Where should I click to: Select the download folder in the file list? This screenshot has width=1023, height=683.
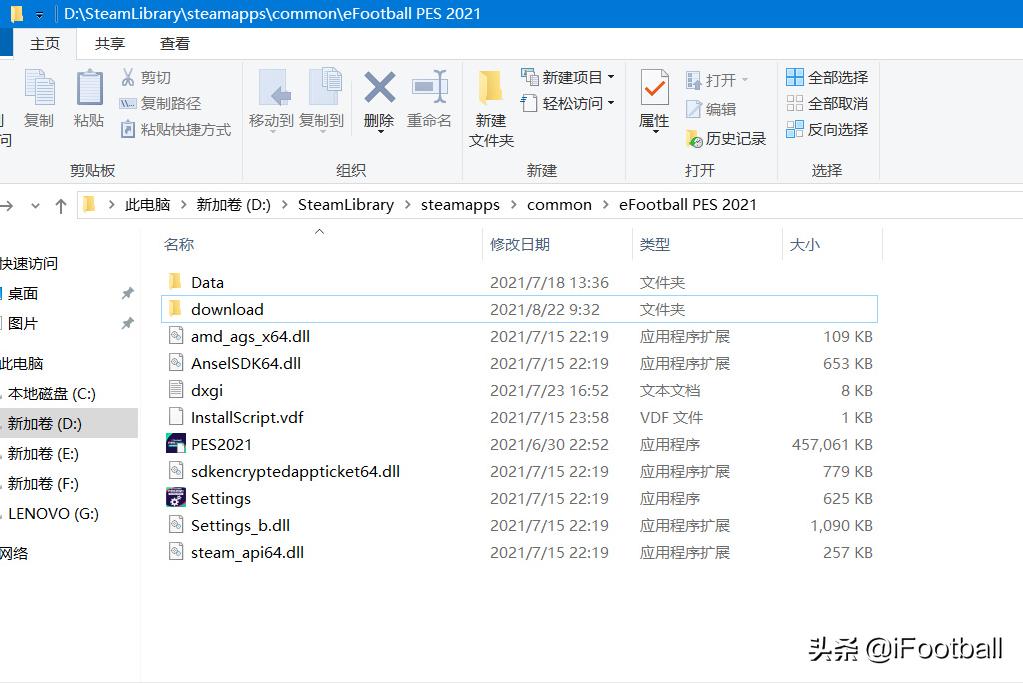point(227,309)
